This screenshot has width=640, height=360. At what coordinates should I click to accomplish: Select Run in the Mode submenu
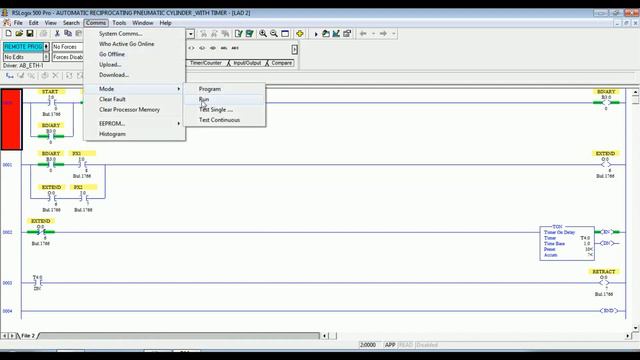(x=224, y=99)
